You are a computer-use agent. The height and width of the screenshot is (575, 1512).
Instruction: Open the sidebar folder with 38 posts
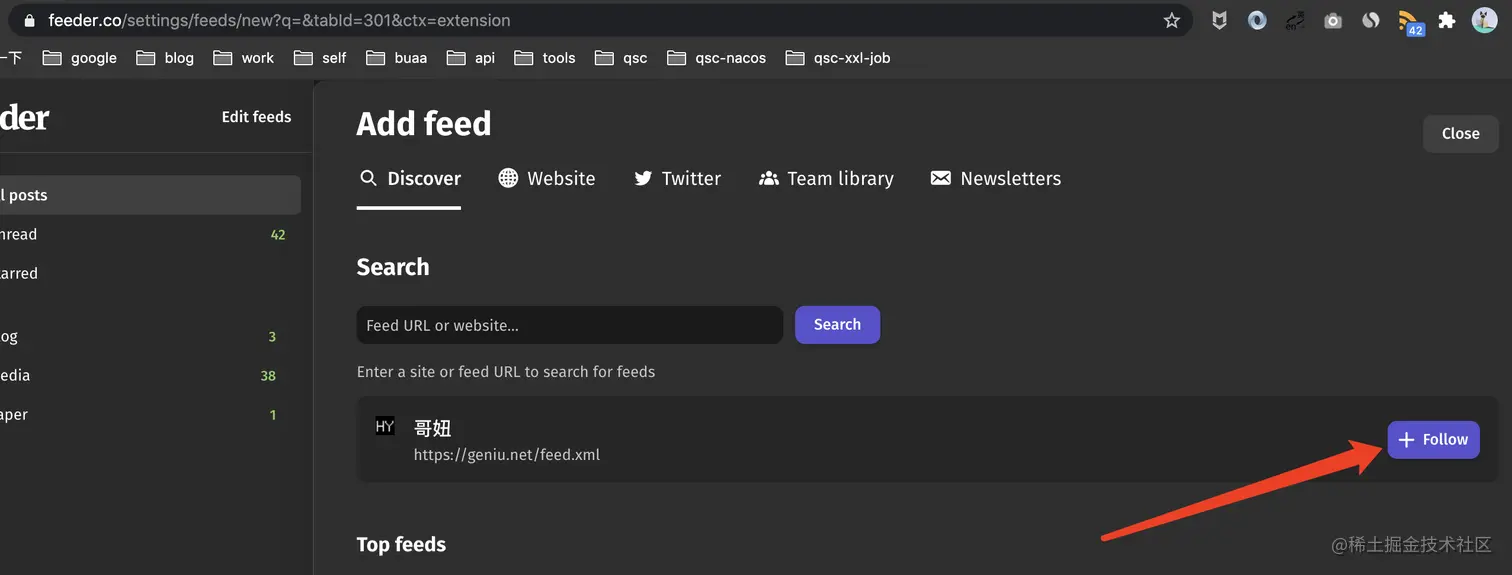click(x=148, y=376)
